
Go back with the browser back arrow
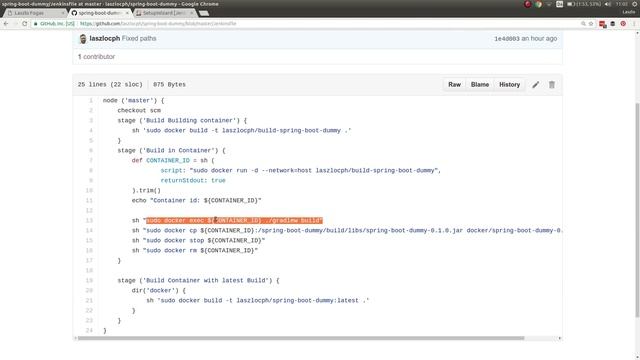point(6,24)
